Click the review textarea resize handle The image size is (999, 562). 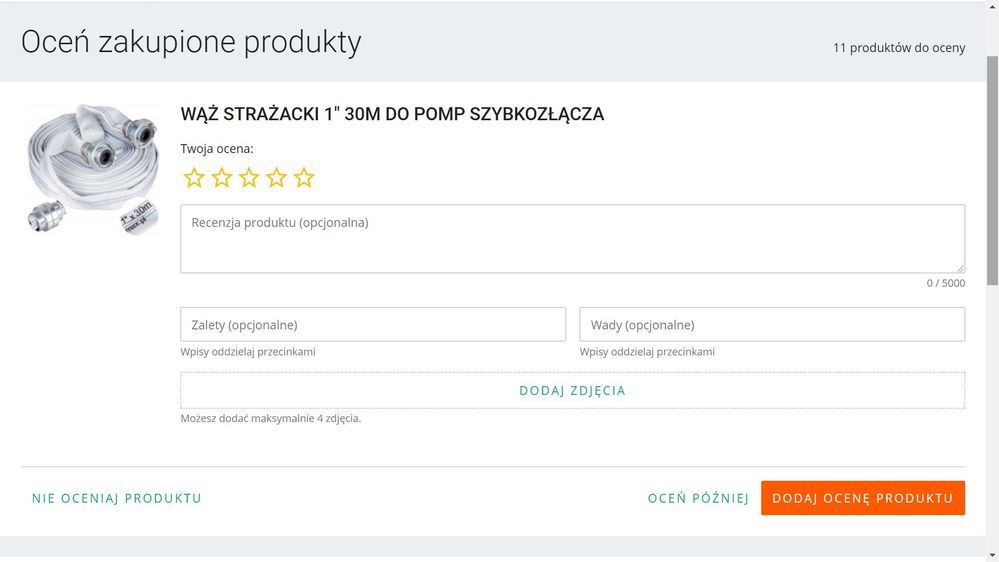tap(960, 268)
